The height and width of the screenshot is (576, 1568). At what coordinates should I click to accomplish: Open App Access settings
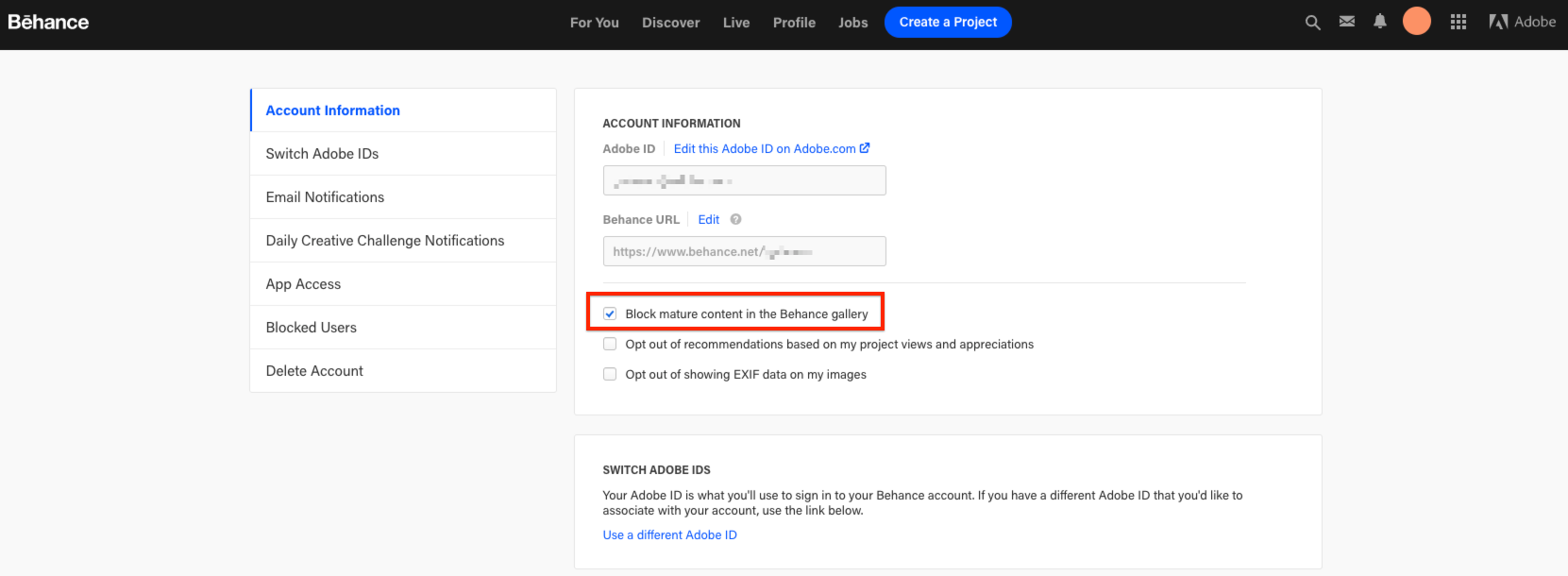(x=403, y=284)
